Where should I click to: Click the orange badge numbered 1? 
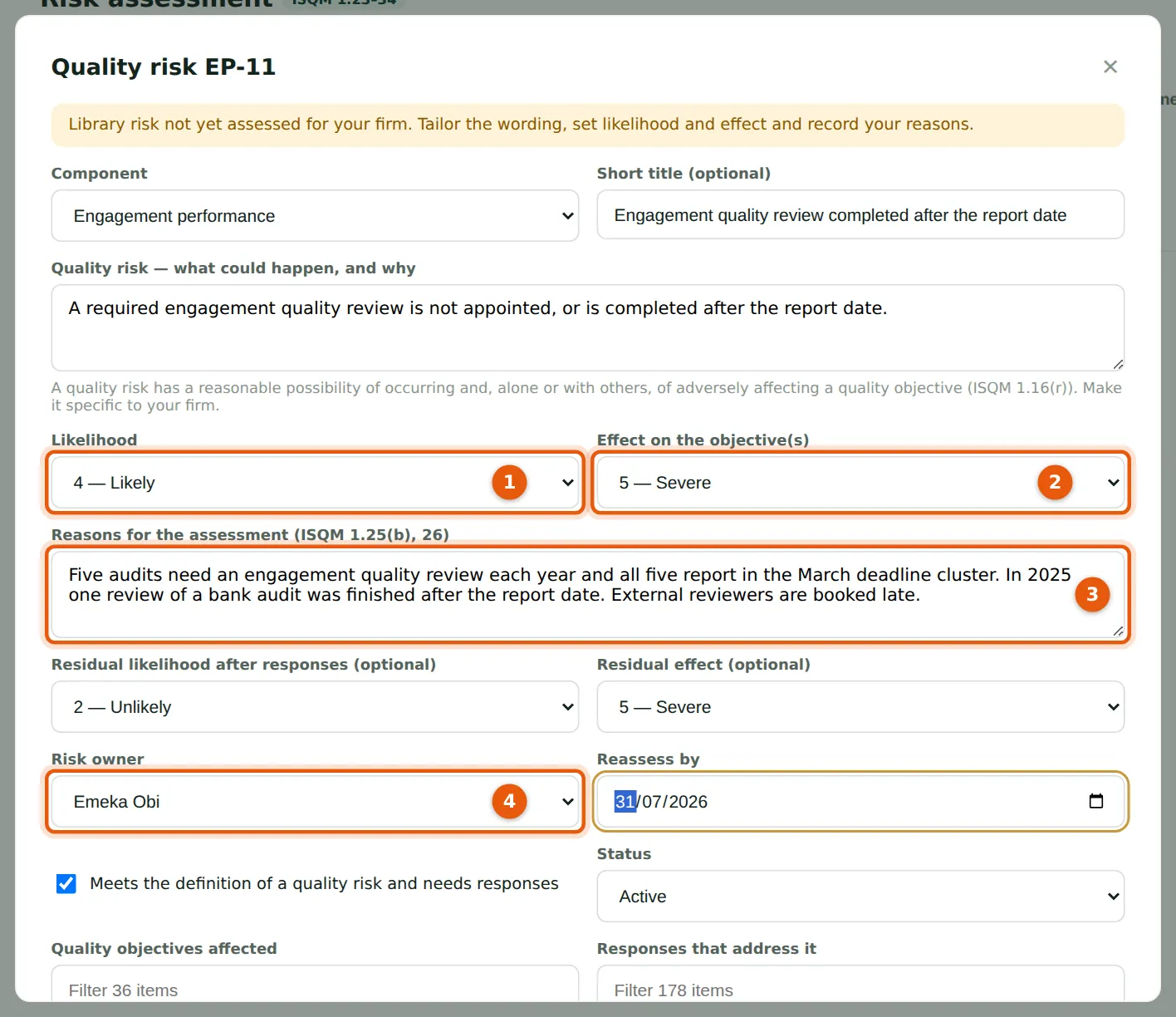point(509,482)
